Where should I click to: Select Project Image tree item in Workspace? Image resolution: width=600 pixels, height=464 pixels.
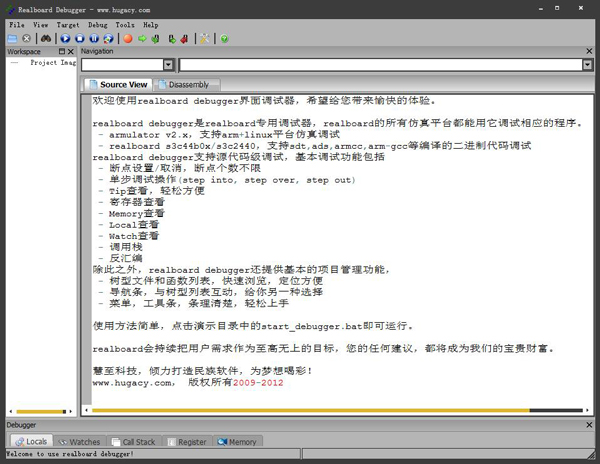pyautogui.click(x=53, y=62)
